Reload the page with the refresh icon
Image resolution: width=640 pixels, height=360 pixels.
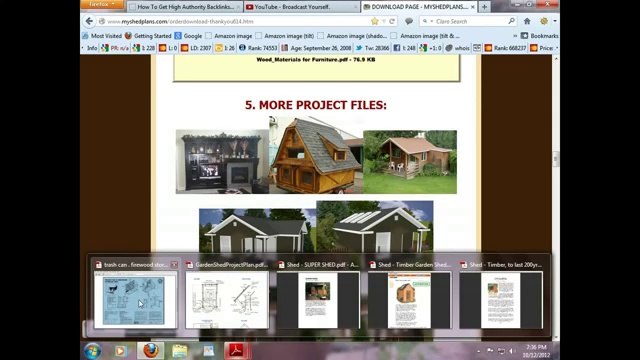(x=392, y=21)
